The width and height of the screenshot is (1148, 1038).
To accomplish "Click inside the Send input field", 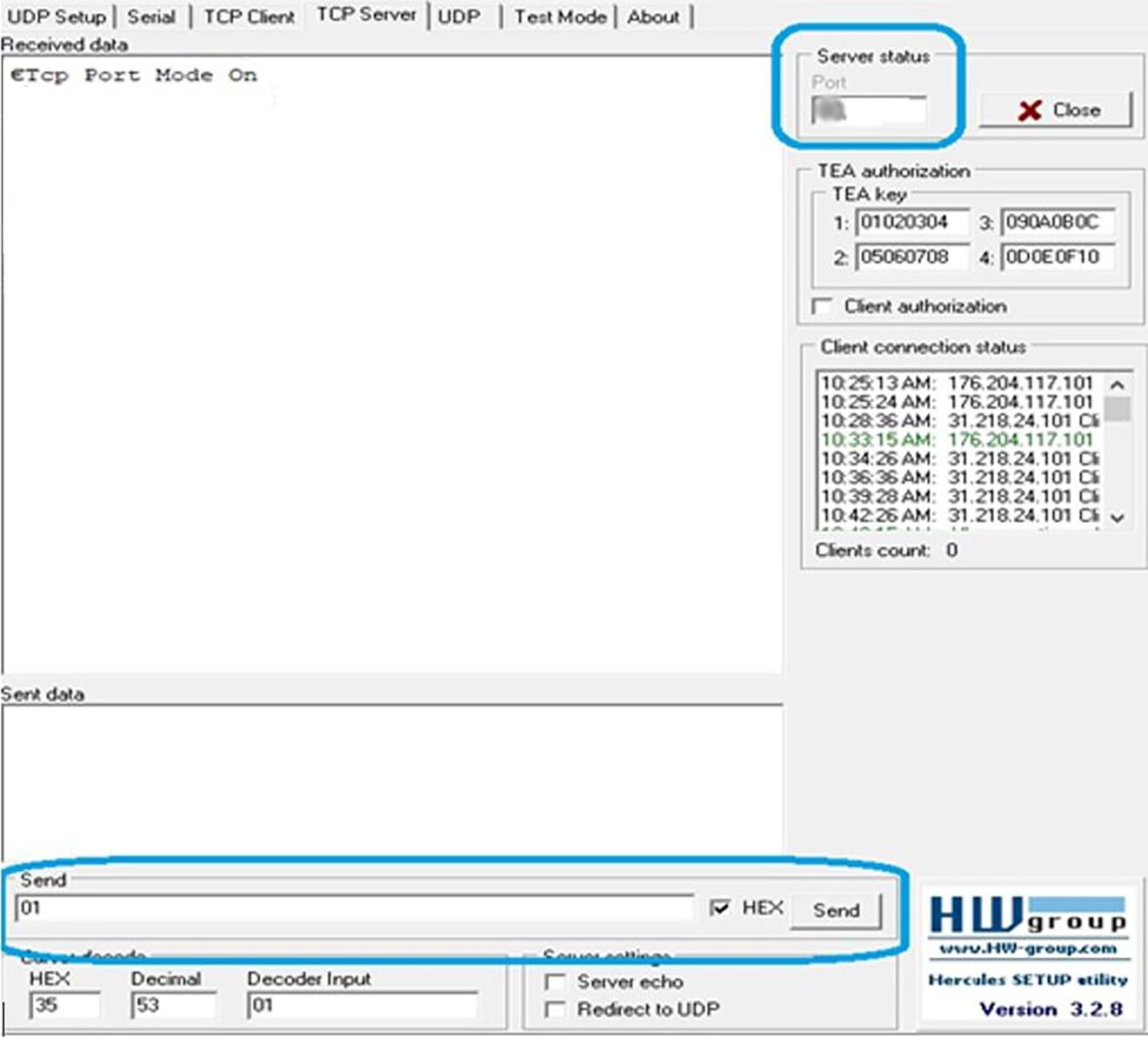I will point(348,910).
